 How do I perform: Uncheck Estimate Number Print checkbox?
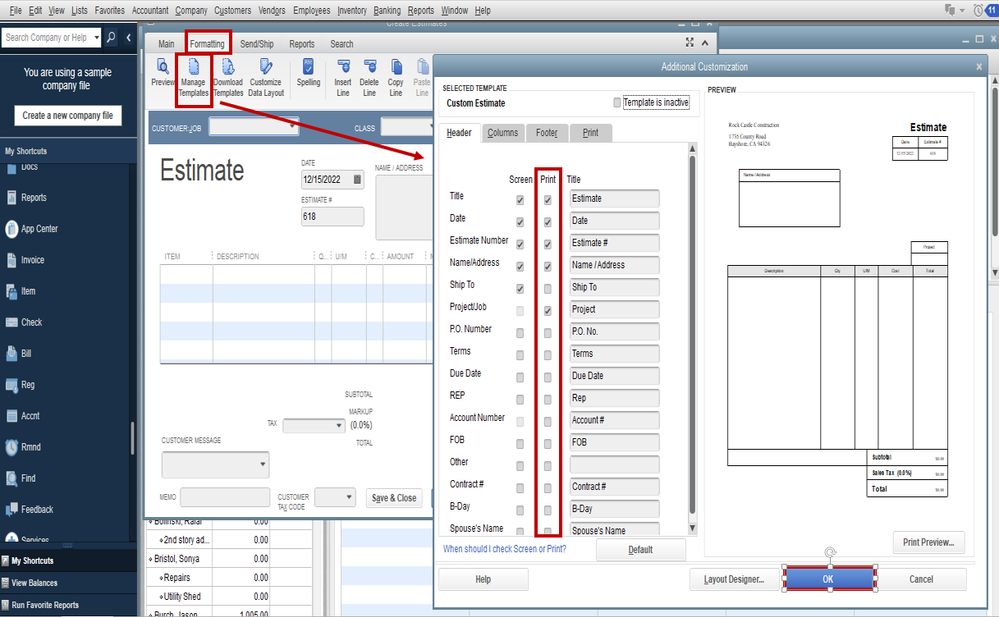tap(547, 245)
